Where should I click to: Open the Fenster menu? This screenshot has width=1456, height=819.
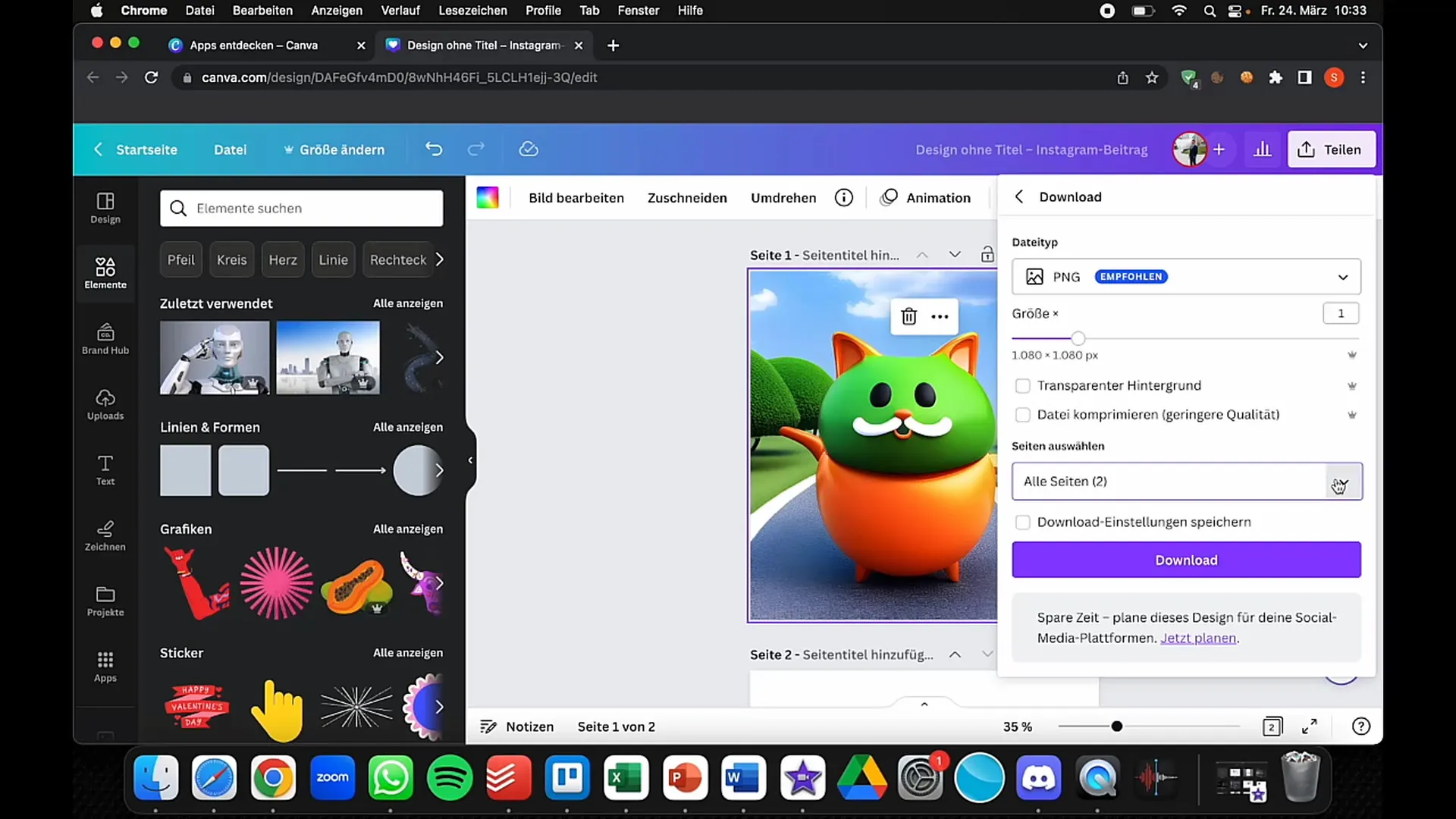coord(639,11)
